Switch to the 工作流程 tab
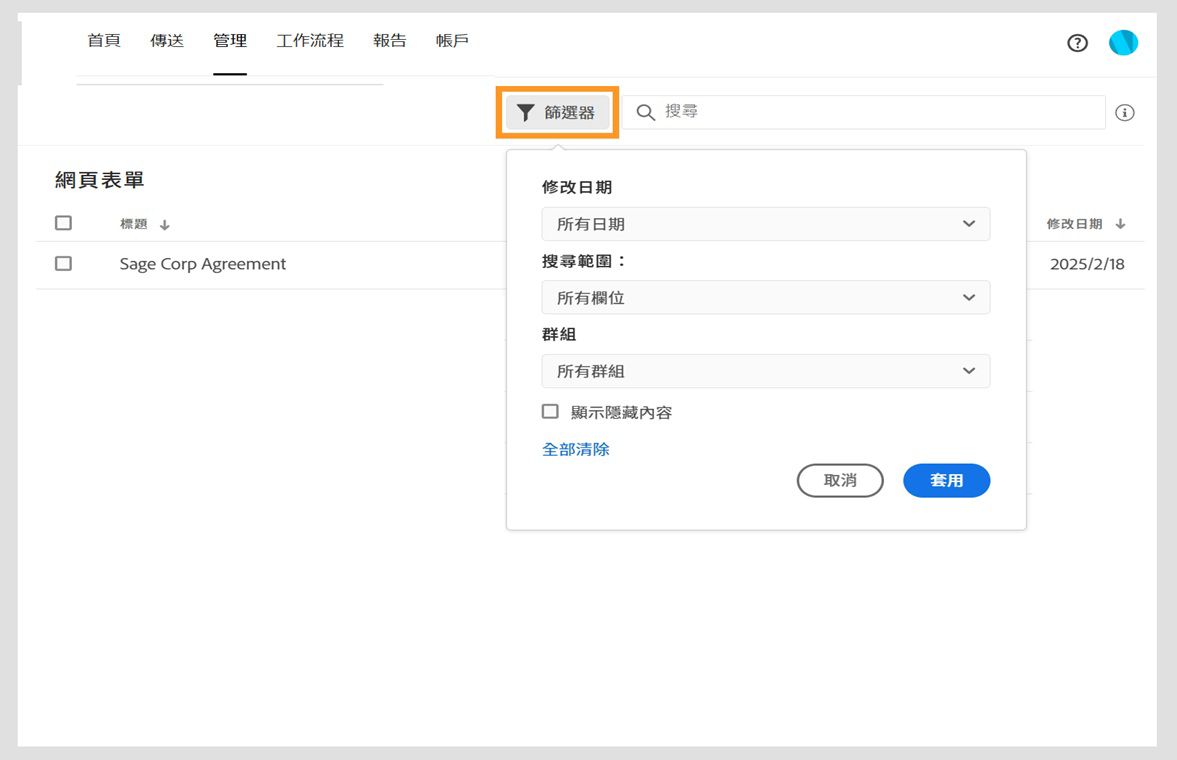The width and height of the screenshot is (1177, 760). (310, 41)
